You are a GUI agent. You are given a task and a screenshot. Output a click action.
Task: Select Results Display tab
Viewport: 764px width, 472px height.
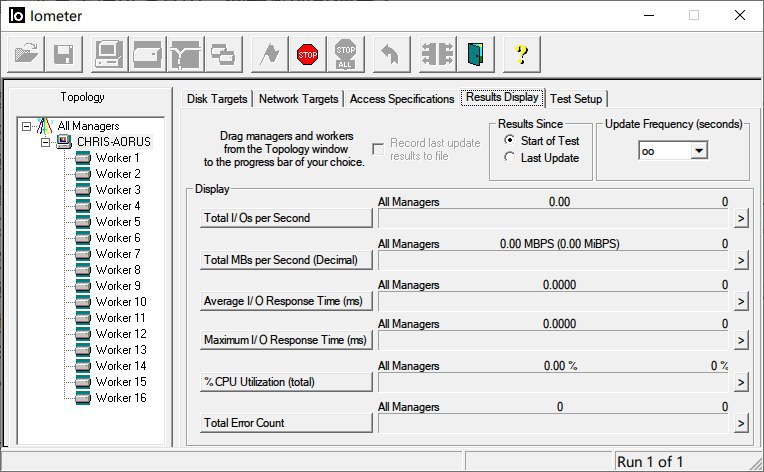click(x=502, y=97)
